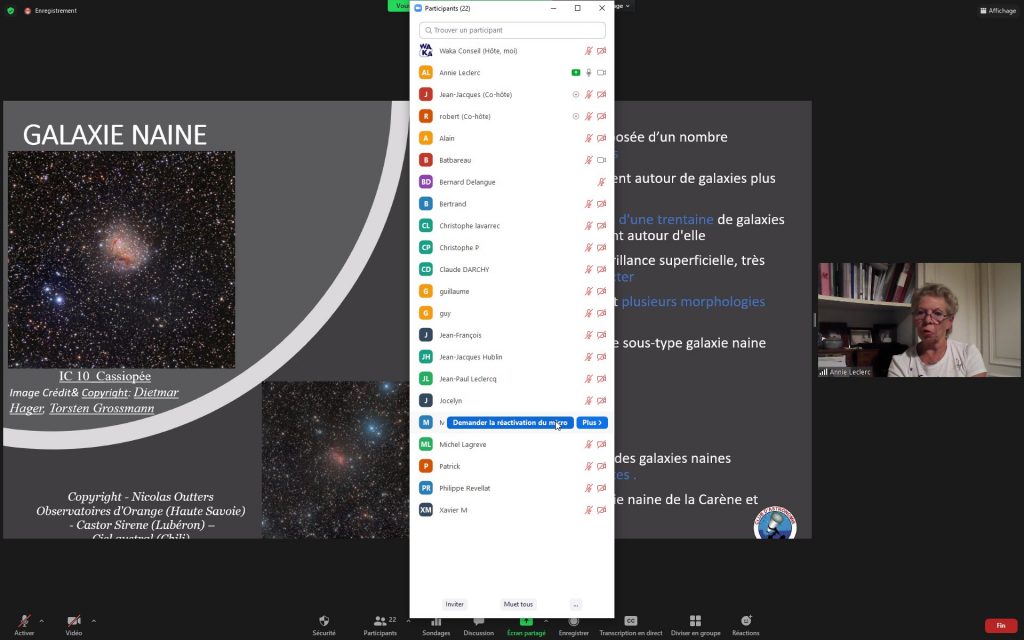
Task: Click Bernard Delangue's muted microphone icon
Action: pyautogui.click(x=601, y=182)
